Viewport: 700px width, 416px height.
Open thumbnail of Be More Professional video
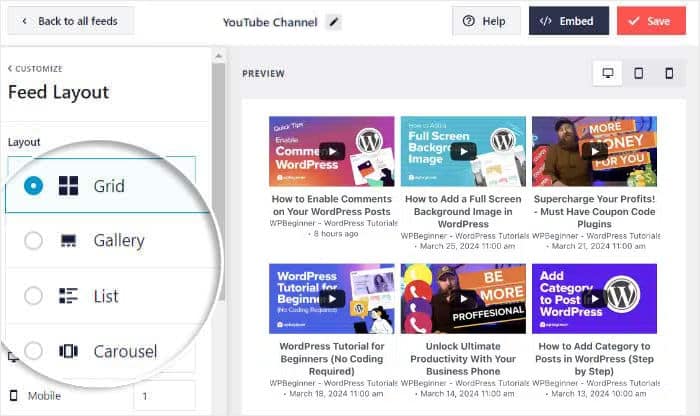pyautogui.click(x=463, y=299)
